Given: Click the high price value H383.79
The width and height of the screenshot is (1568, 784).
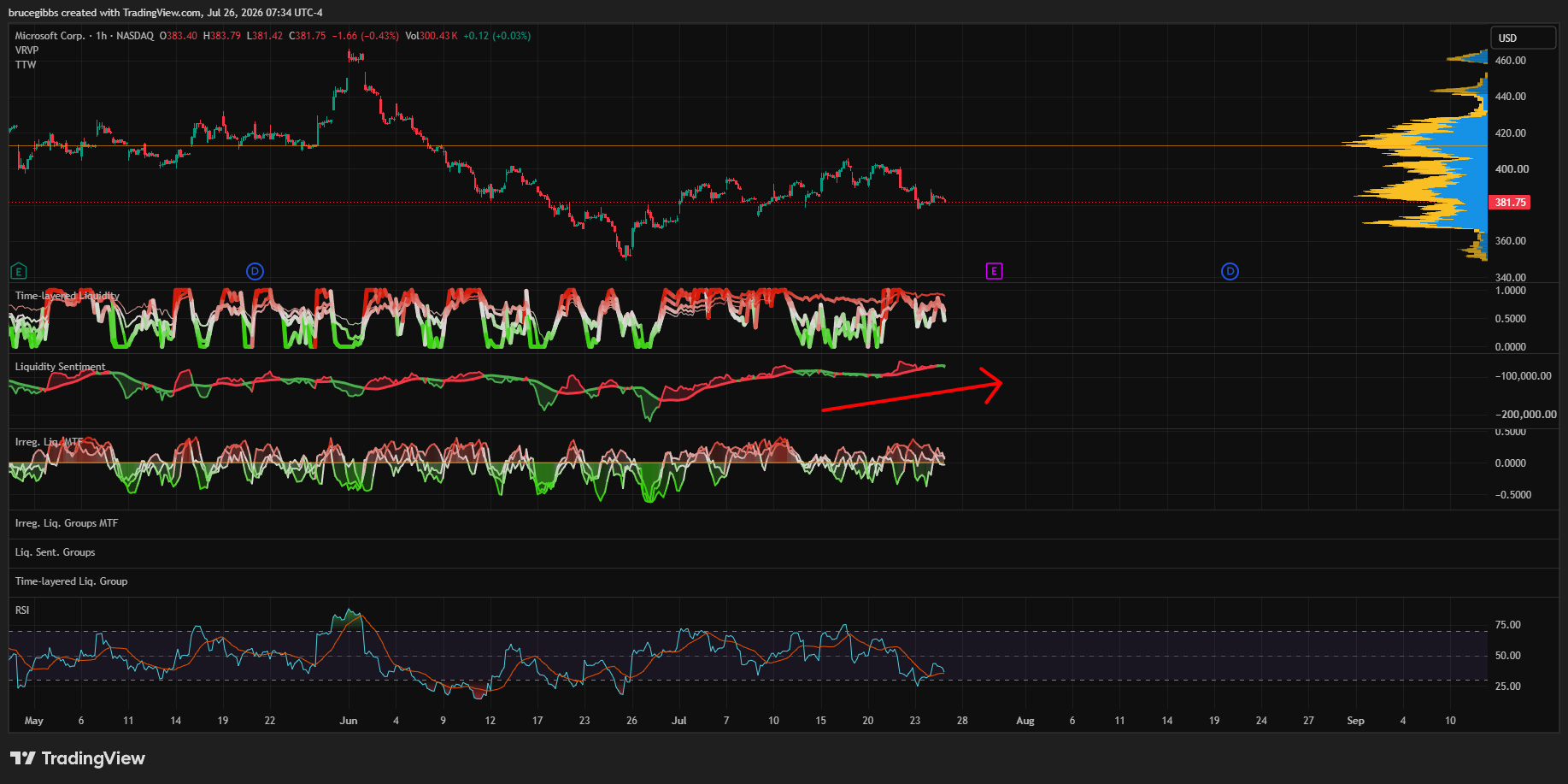Looking at the screenshot, I should tap(221, 36).
